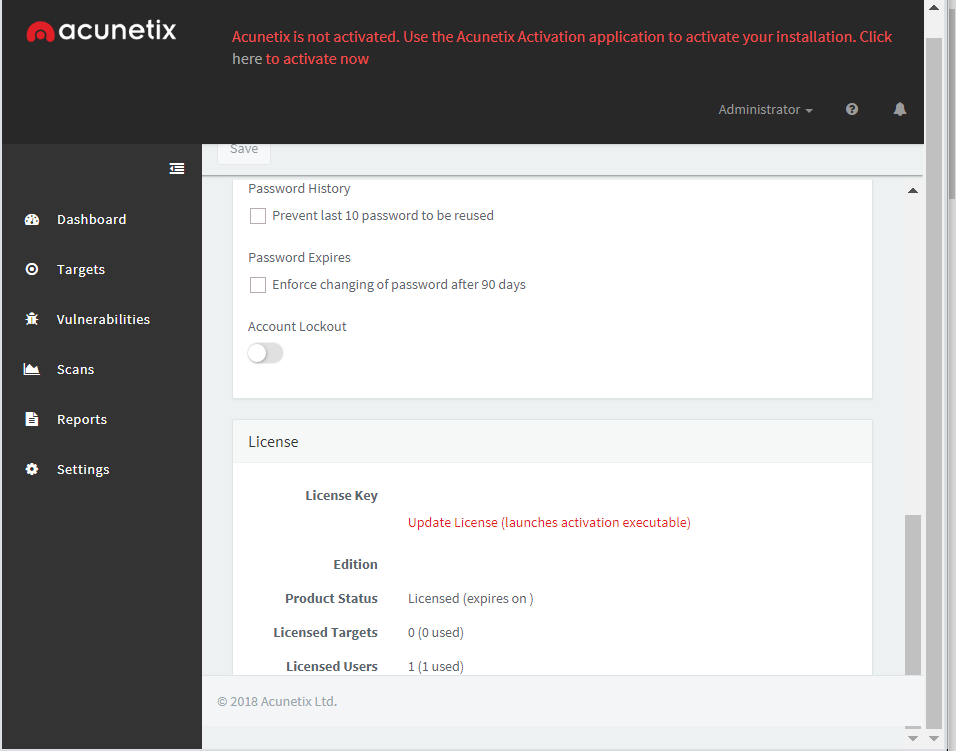This screenshot has height=751, width=956.
Task: Click the Settings gear icon
Action: point(32,469)
